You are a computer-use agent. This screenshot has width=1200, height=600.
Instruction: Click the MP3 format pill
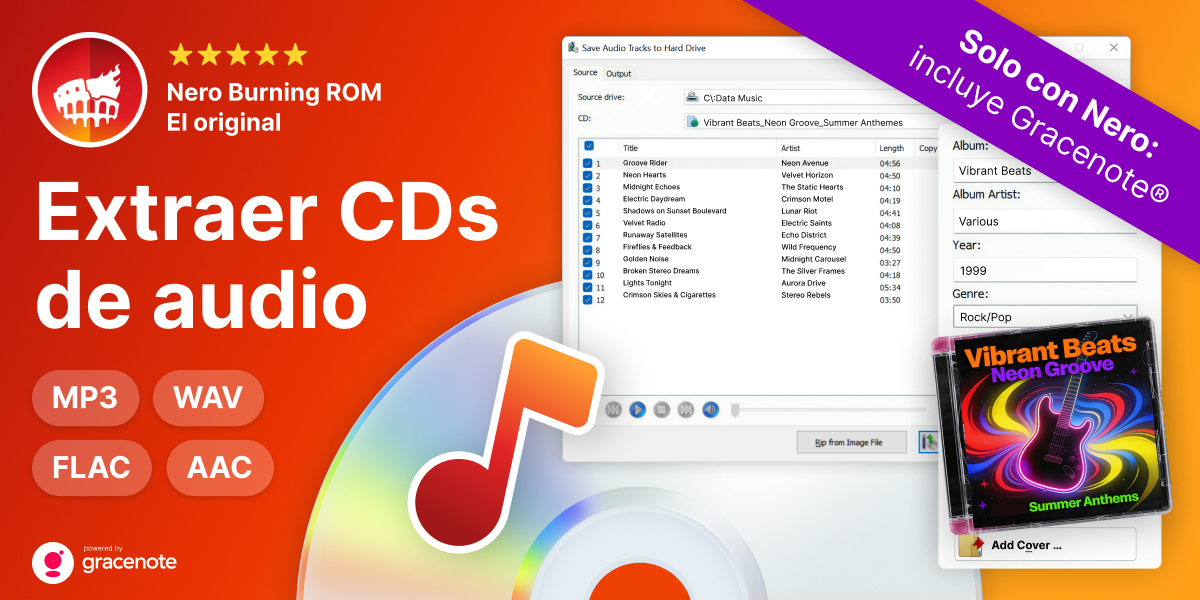click(88, 398)
